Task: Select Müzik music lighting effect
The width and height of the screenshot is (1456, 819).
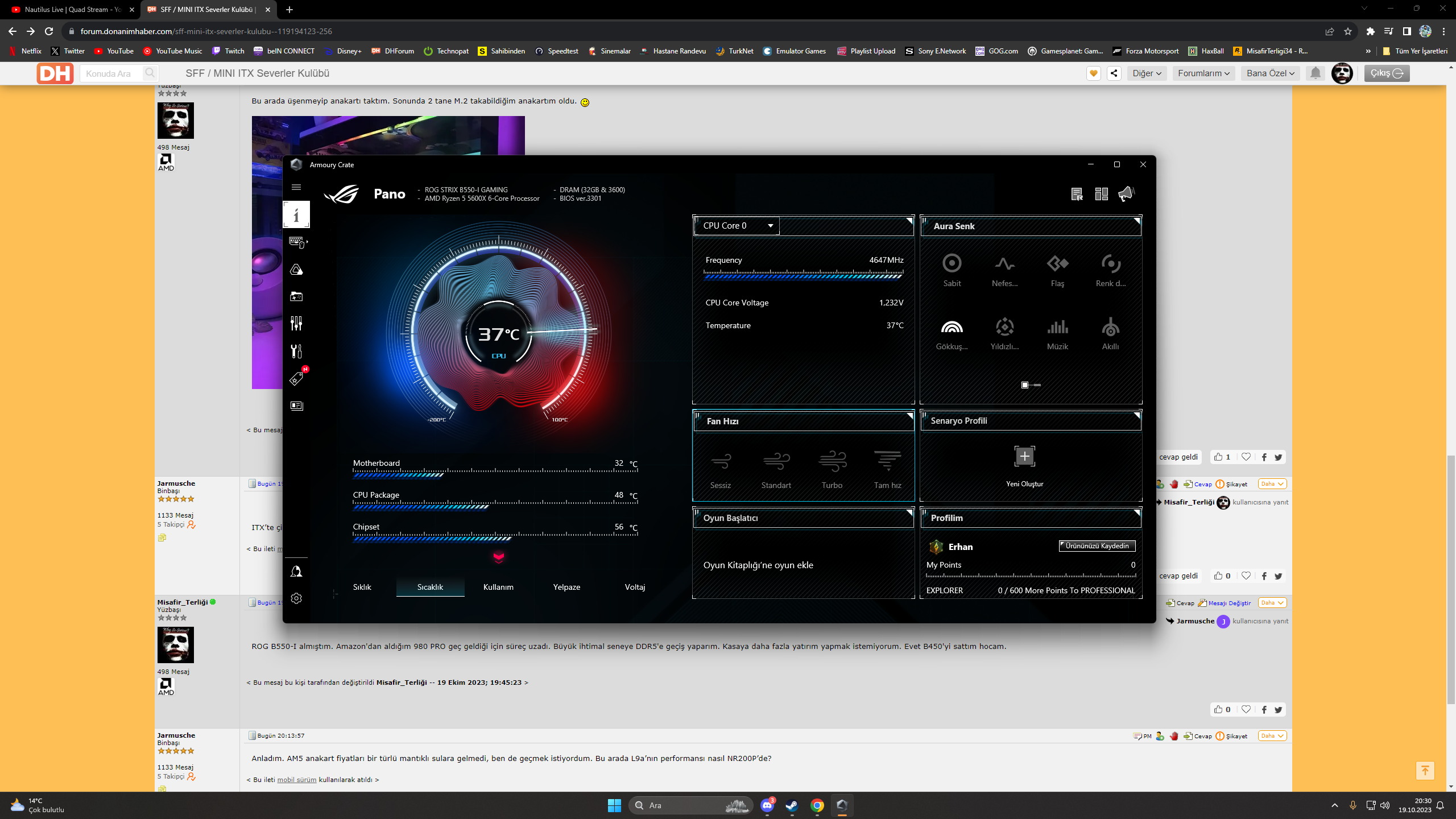Action: coord(1057,333)
